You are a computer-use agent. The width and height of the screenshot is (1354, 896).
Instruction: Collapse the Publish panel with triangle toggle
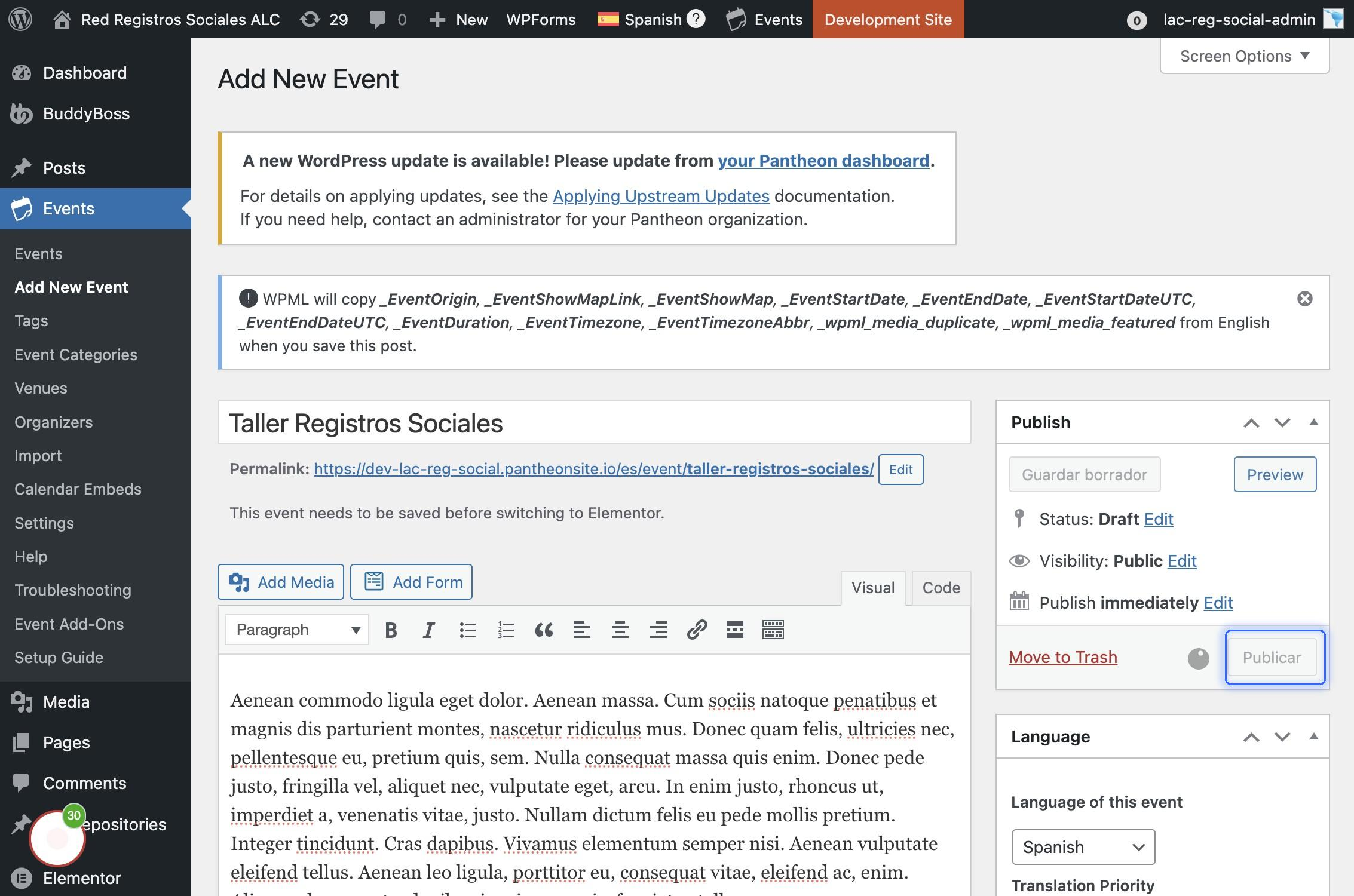click(1313, 422)
